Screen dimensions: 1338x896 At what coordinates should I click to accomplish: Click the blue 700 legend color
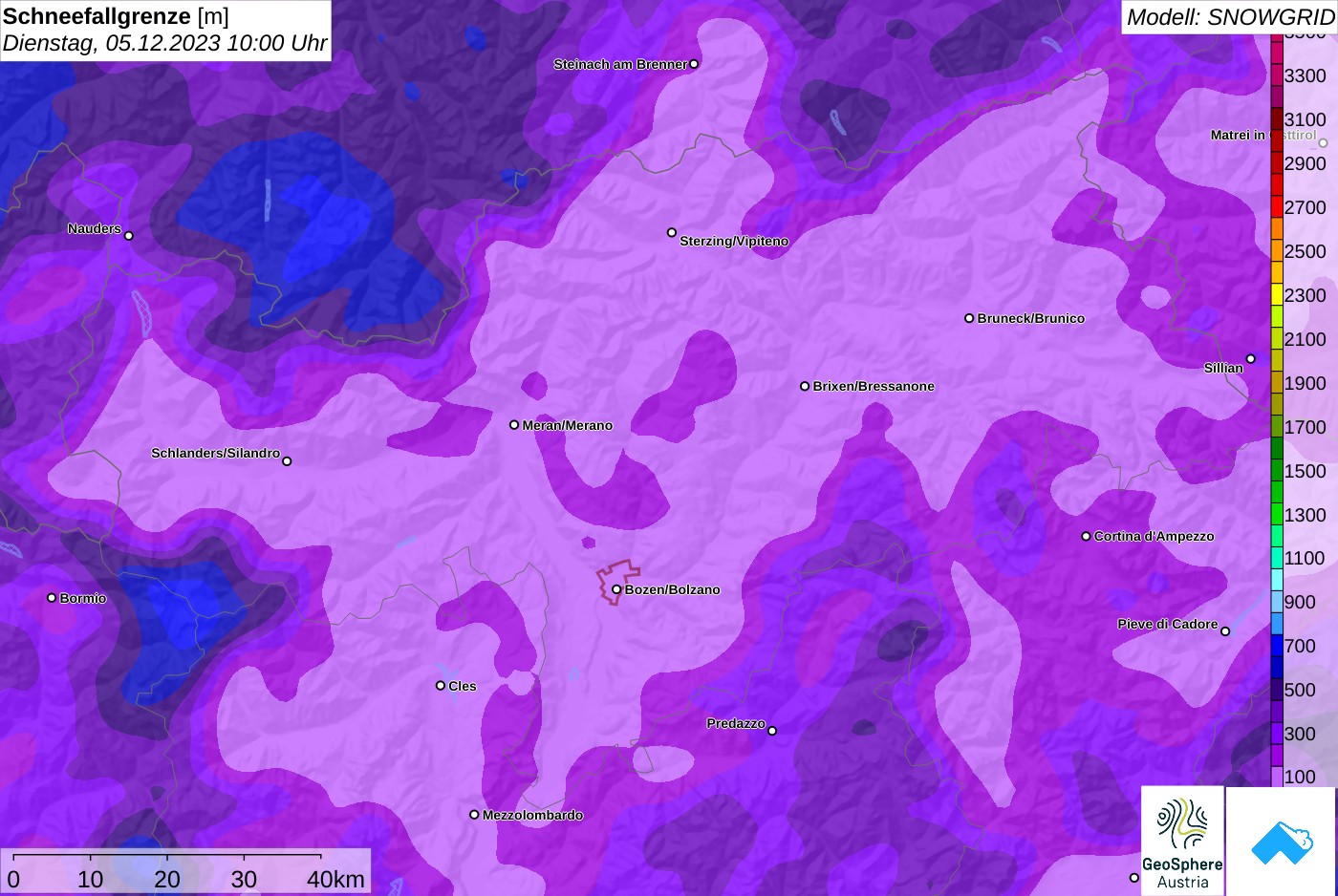pos(1277,646)
